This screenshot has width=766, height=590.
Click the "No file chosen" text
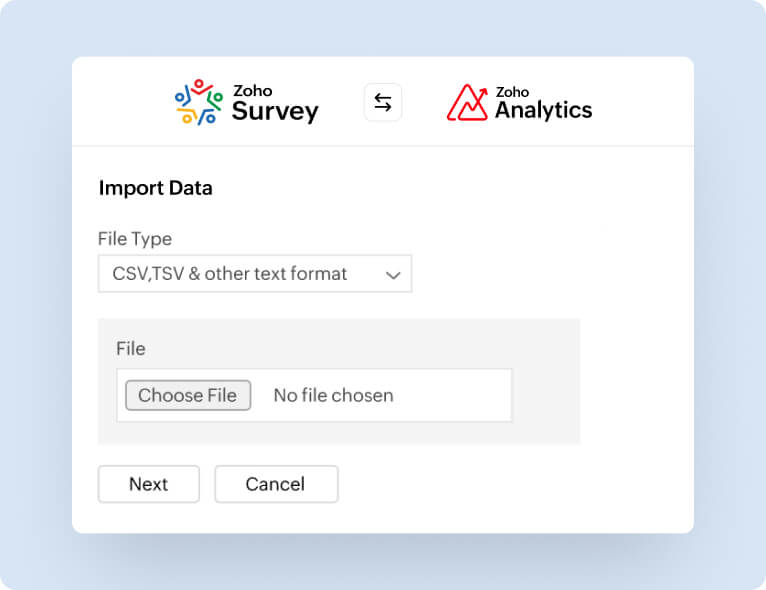click(333, 396)
